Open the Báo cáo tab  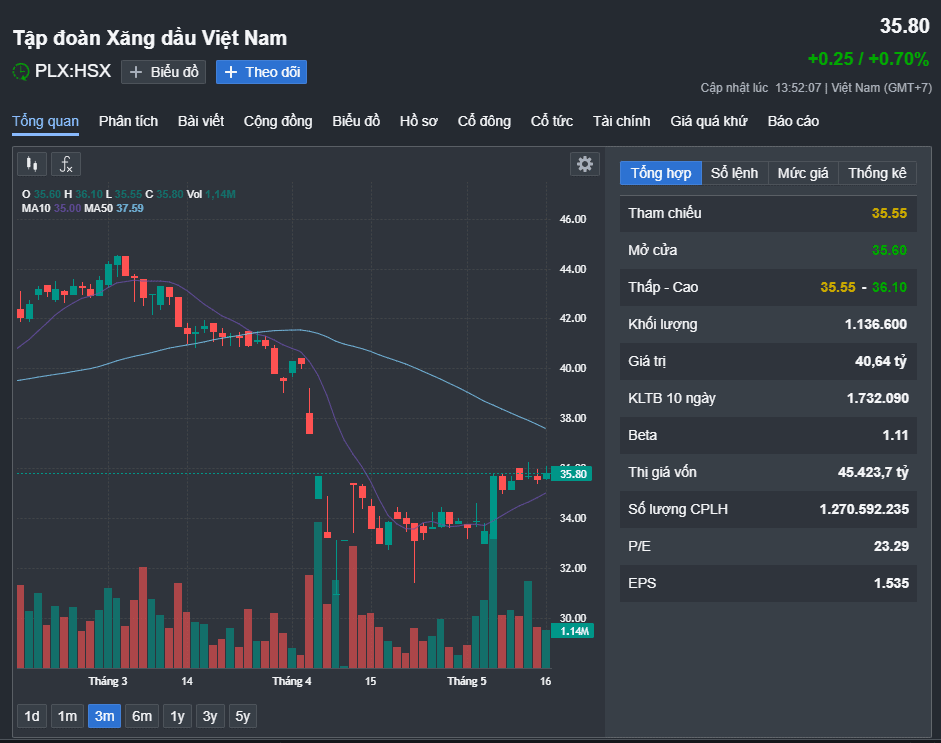click(793, 121)
